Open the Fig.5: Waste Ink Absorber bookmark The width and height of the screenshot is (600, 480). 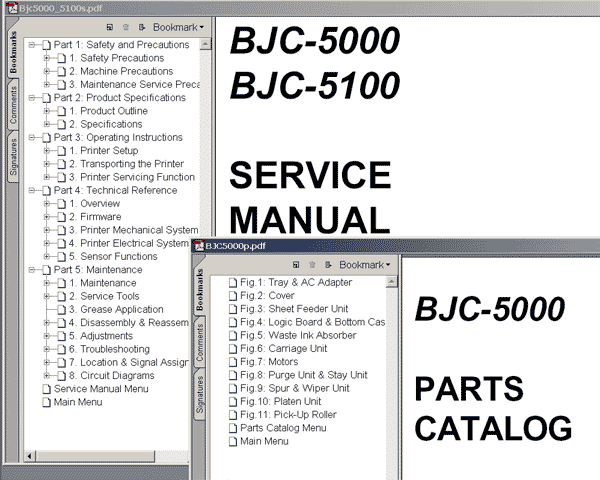pyautogui.click(x=298, y=335)
